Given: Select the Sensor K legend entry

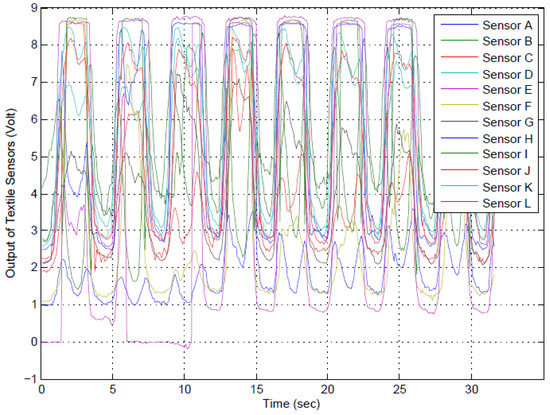Looking at the screenshot, I should coord(508,187).
